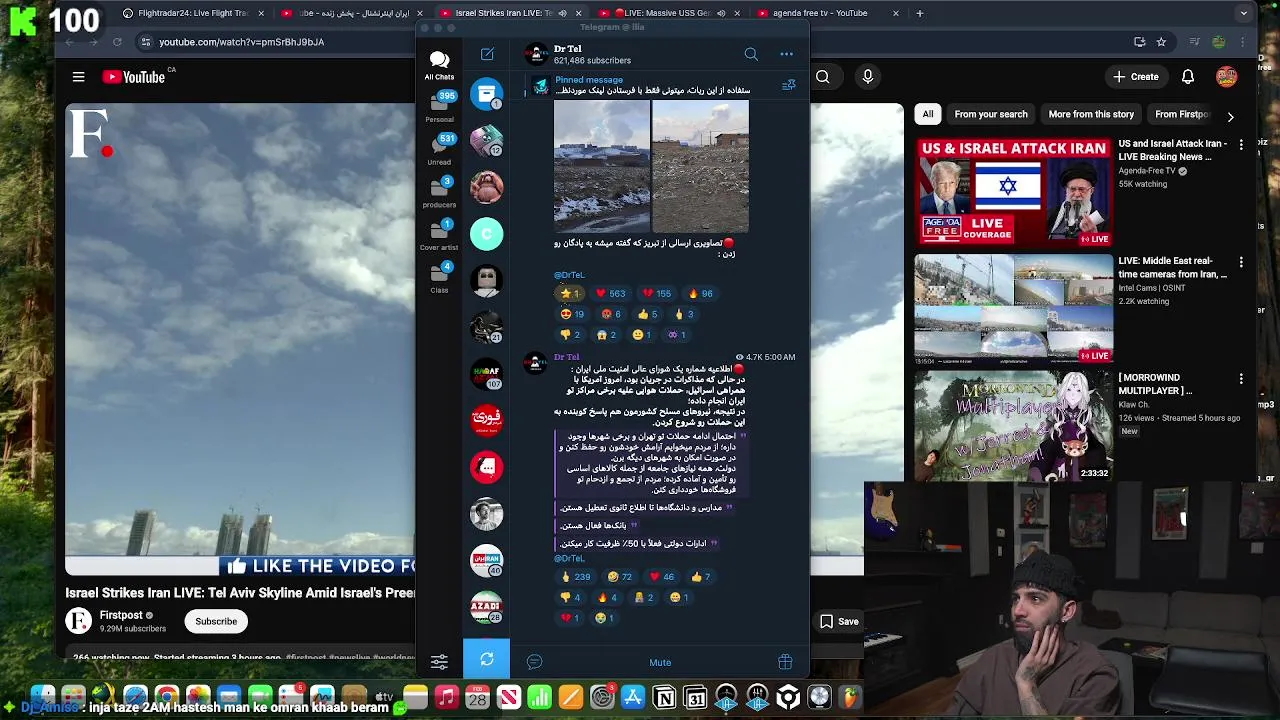1280x720 pixels.
Task: Switch to the Cover artist folder
Action: click(439, 236)
